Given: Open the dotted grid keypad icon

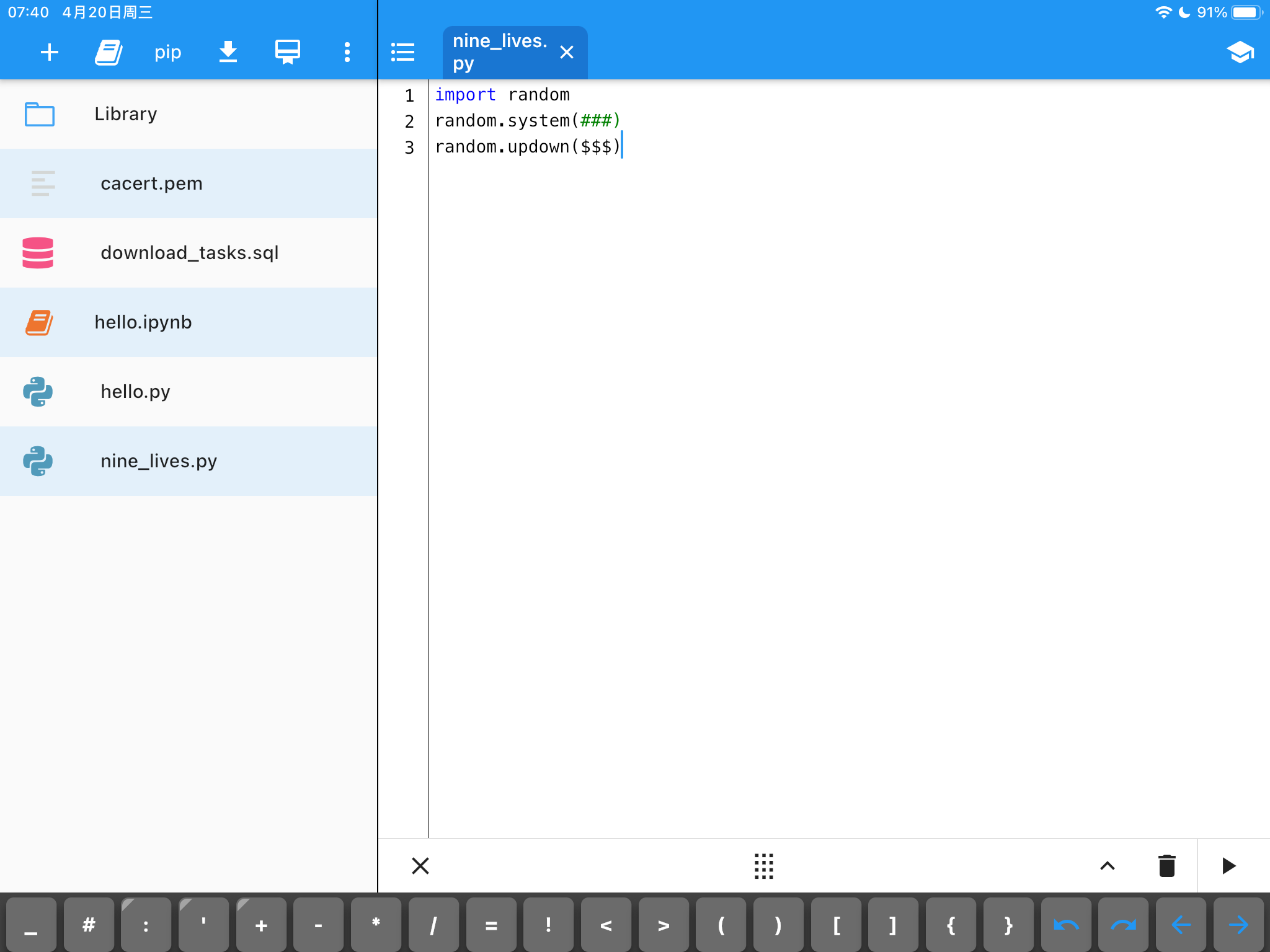Looking at the screenshot, I should (763, 866).
